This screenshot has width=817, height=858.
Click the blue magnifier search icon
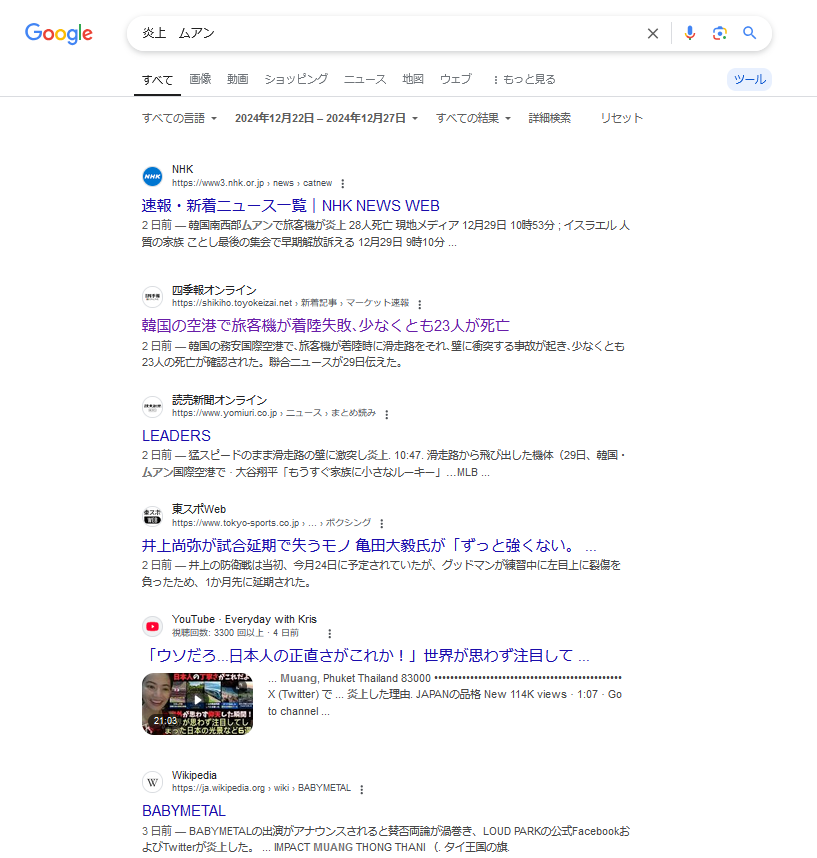point(750,33)
